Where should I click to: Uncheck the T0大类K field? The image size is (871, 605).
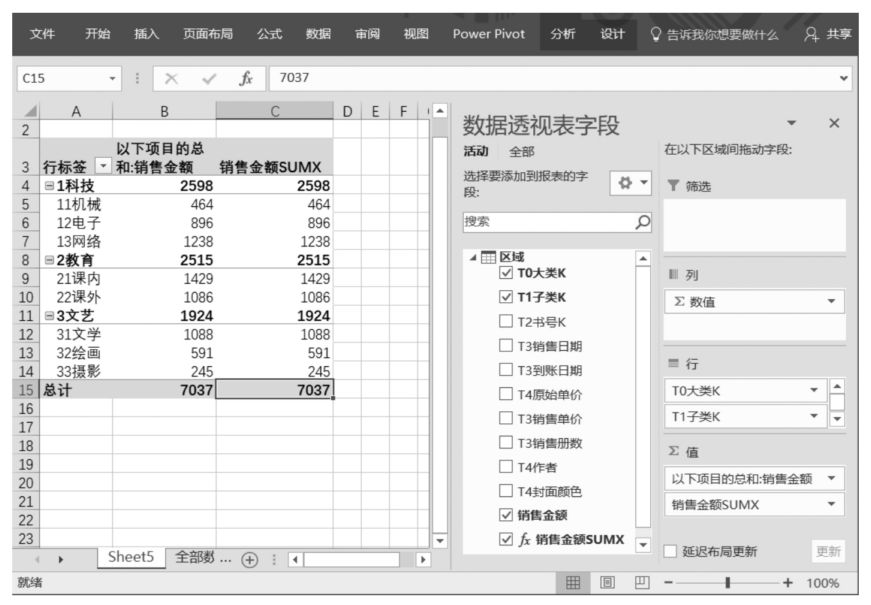505,273
